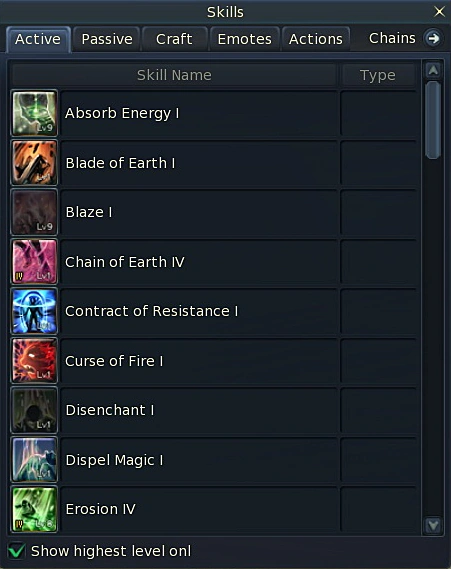The image size is (451, 569).
Task: Open the Craft tab
Action: (x=174, y=39)
